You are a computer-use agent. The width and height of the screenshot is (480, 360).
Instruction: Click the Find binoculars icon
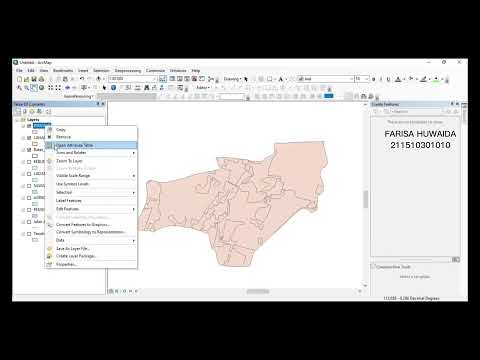pos(146,88)
